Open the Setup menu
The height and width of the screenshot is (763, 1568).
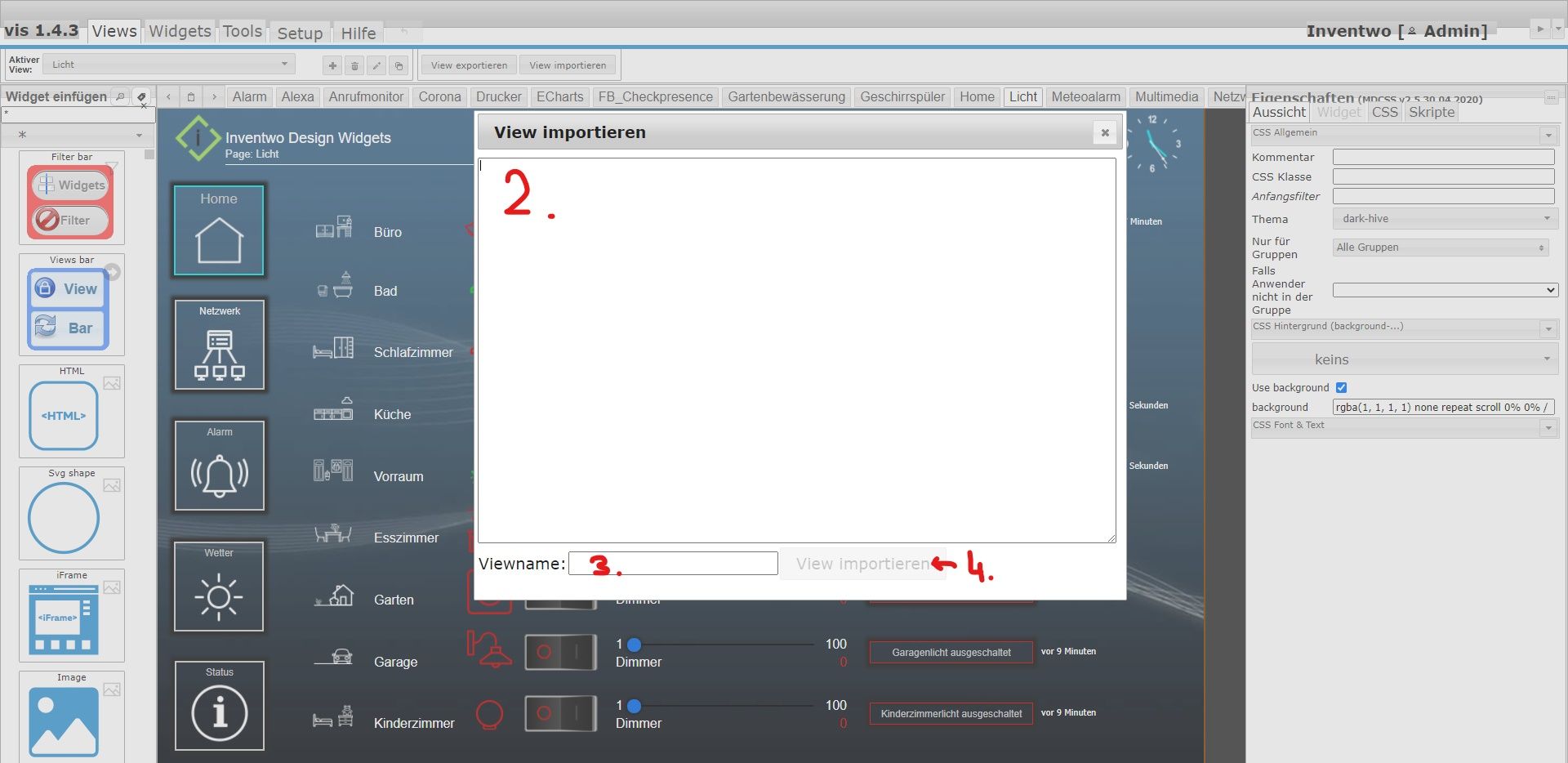pyautogui.click(x=300, y=33)
